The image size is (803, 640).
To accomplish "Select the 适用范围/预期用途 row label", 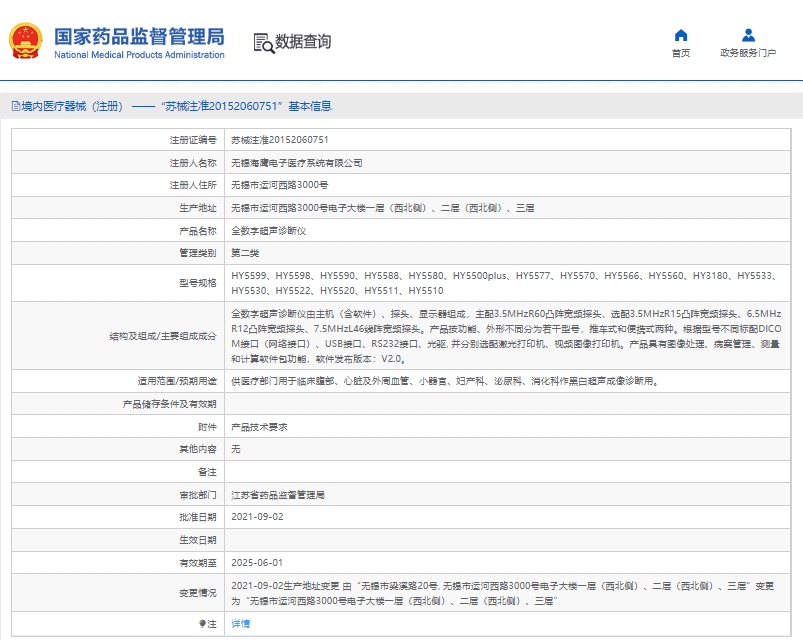I will [x=177, y=381].
